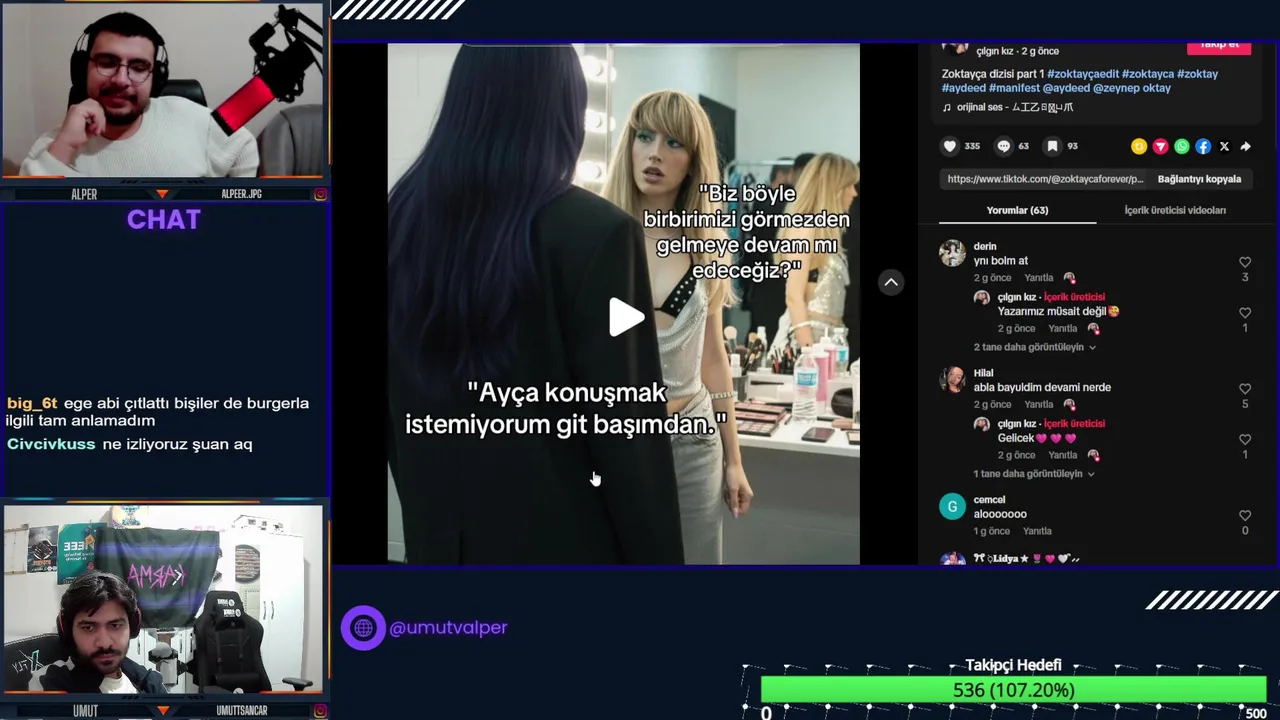Click the username Hilal
Image resolution: width=1280 pixels, height=720 pixels.
pyautogui.click(x=983, y=373)
